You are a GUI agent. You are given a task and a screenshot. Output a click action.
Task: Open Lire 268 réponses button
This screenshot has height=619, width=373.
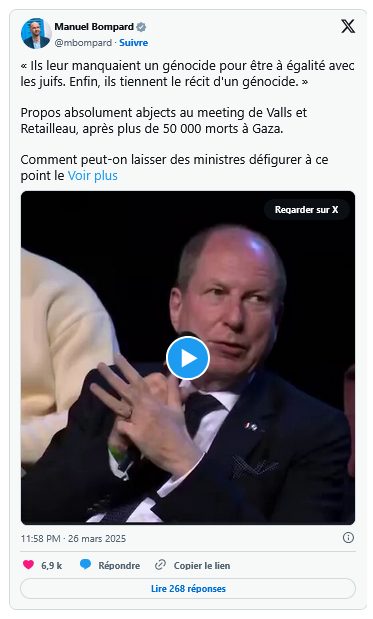[188, 589]
